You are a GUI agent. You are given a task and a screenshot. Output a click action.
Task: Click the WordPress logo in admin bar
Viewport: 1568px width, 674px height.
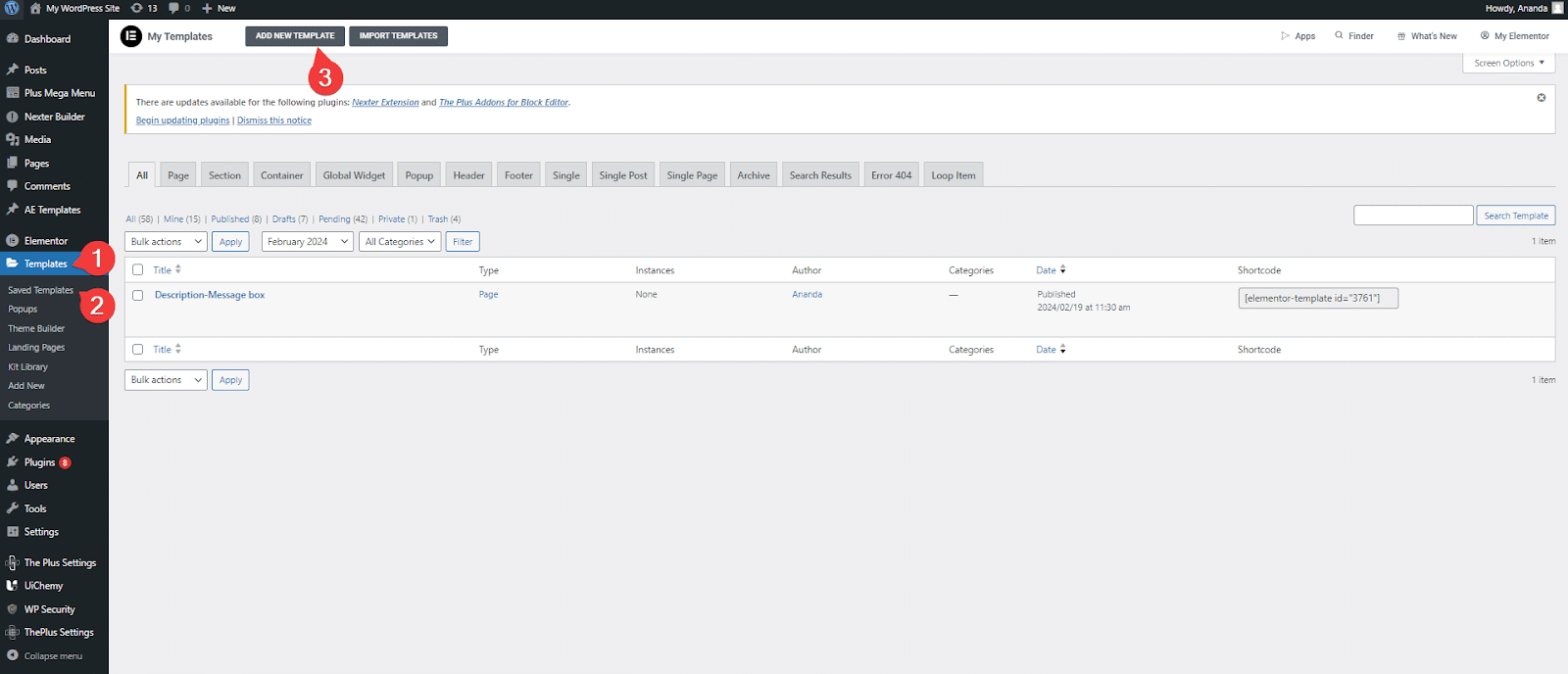point(12,8)
